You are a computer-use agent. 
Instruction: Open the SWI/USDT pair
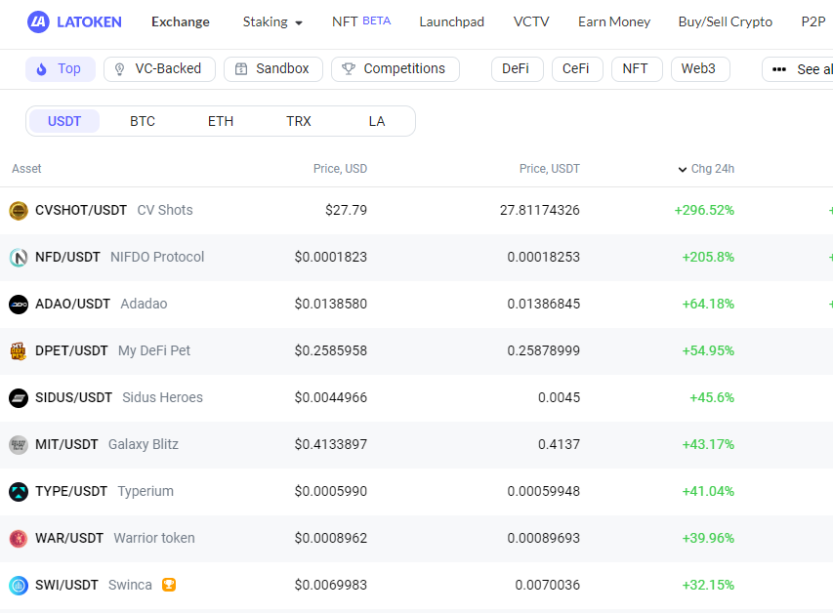pos(66,585)
